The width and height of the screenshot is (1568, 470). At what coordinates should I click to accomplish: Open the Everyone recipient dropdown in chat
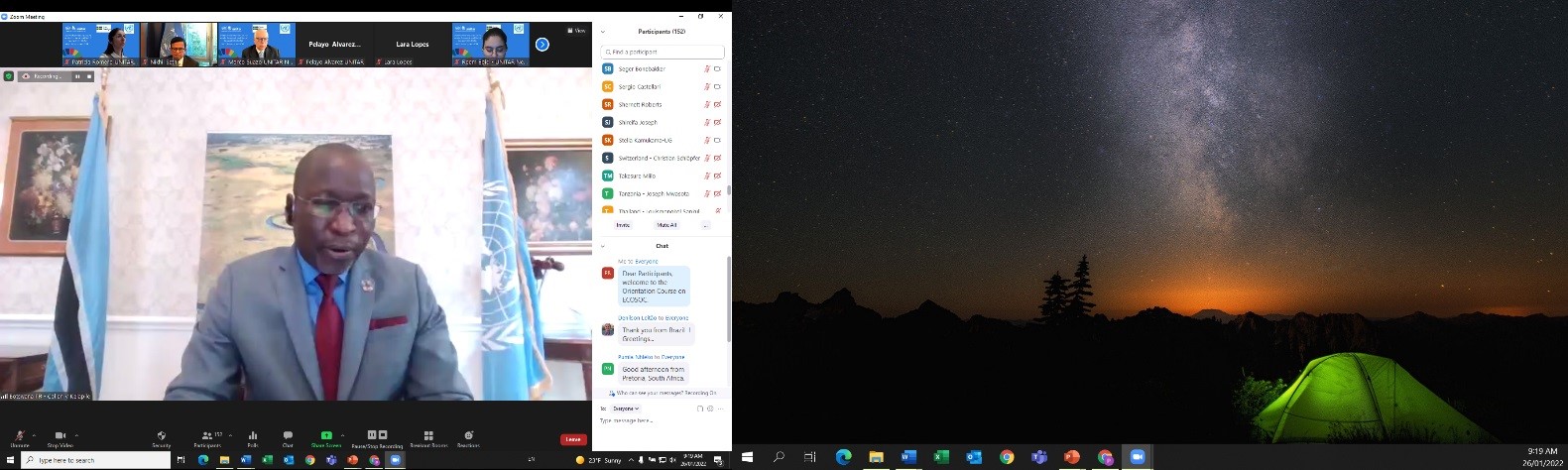click(x=626, y=409)
